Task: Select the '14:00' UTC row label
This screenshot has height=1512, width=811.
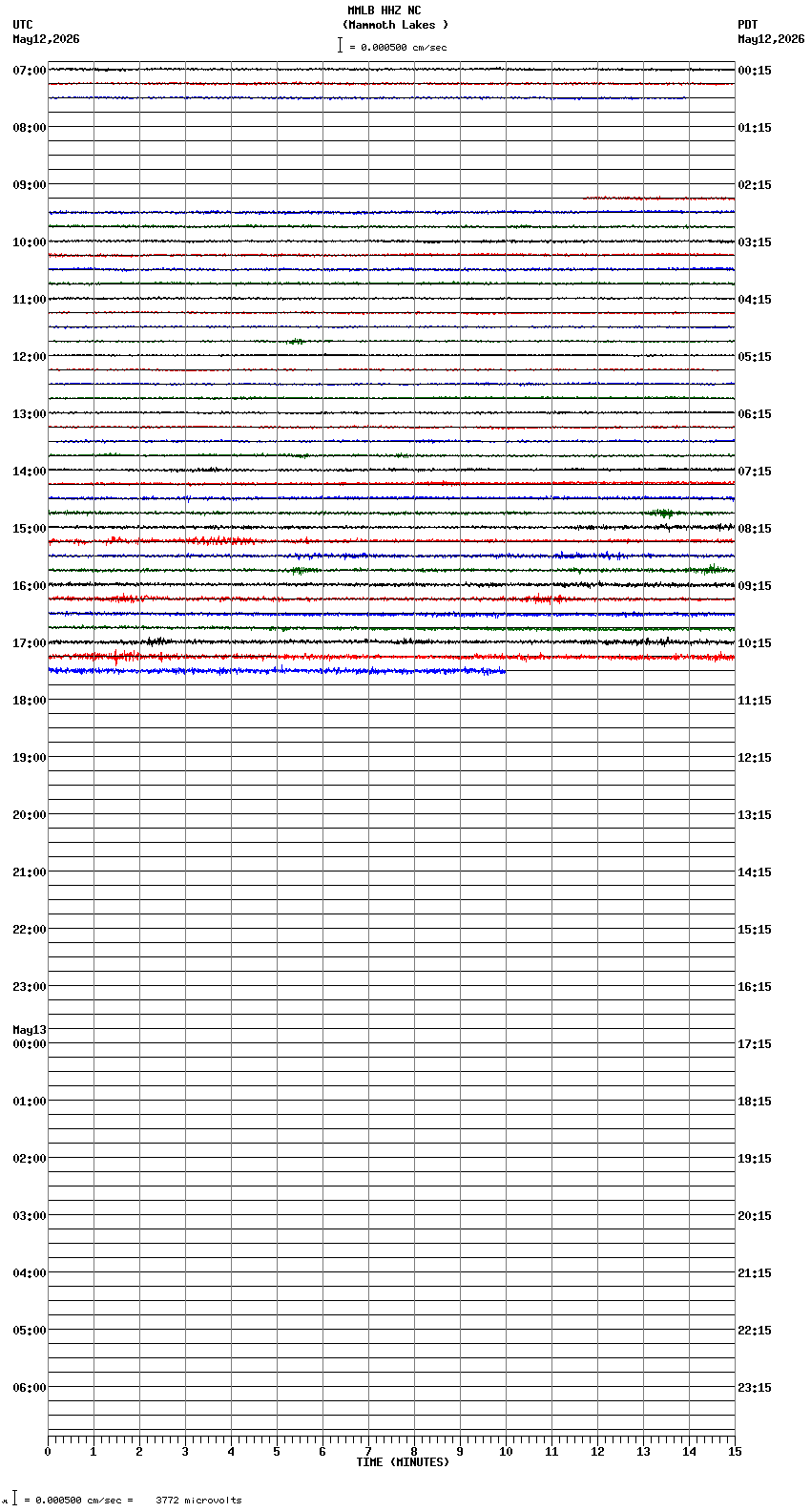Action: click(30, 472)
